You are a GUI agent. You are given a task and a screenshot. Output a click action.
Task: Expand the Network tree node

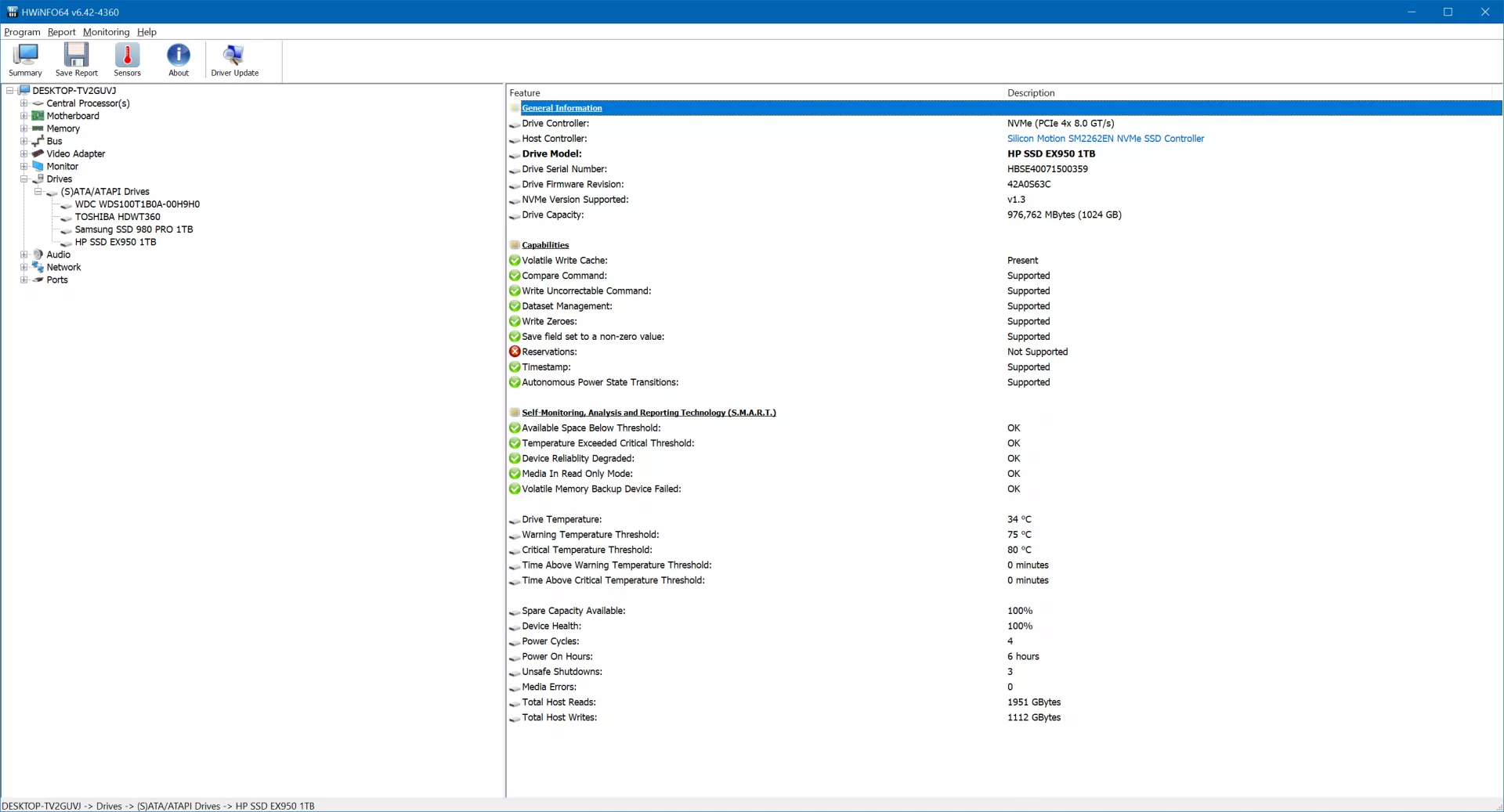click(x=23, y=267)
